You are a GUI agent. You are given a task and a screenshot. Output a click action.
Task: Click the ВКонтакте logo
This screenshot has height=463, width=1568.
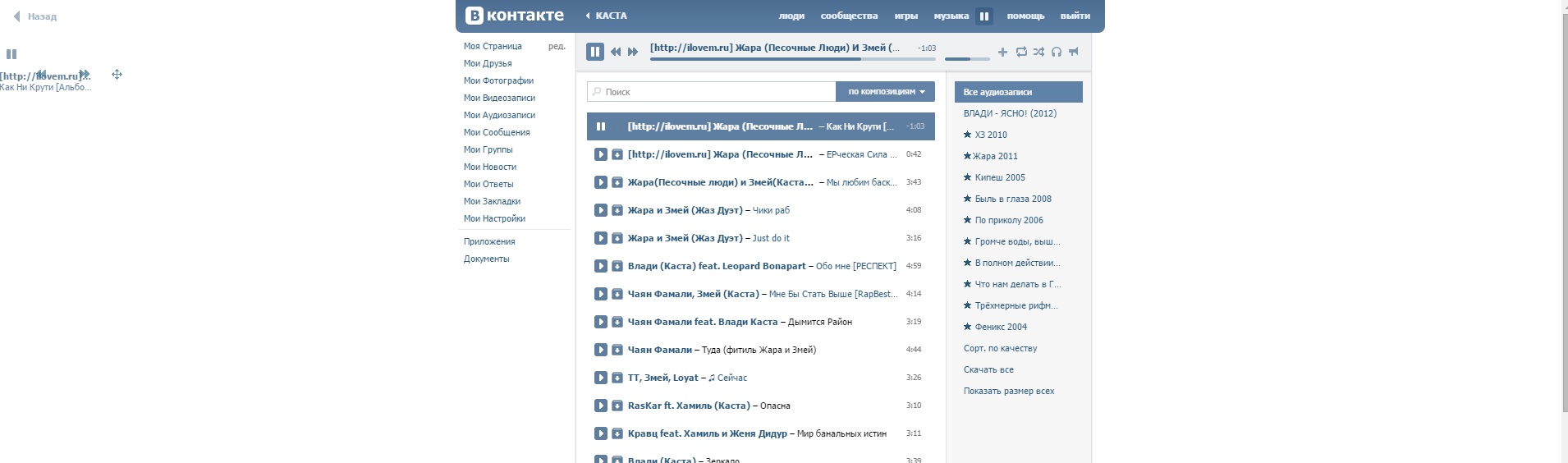click(515, 16)
